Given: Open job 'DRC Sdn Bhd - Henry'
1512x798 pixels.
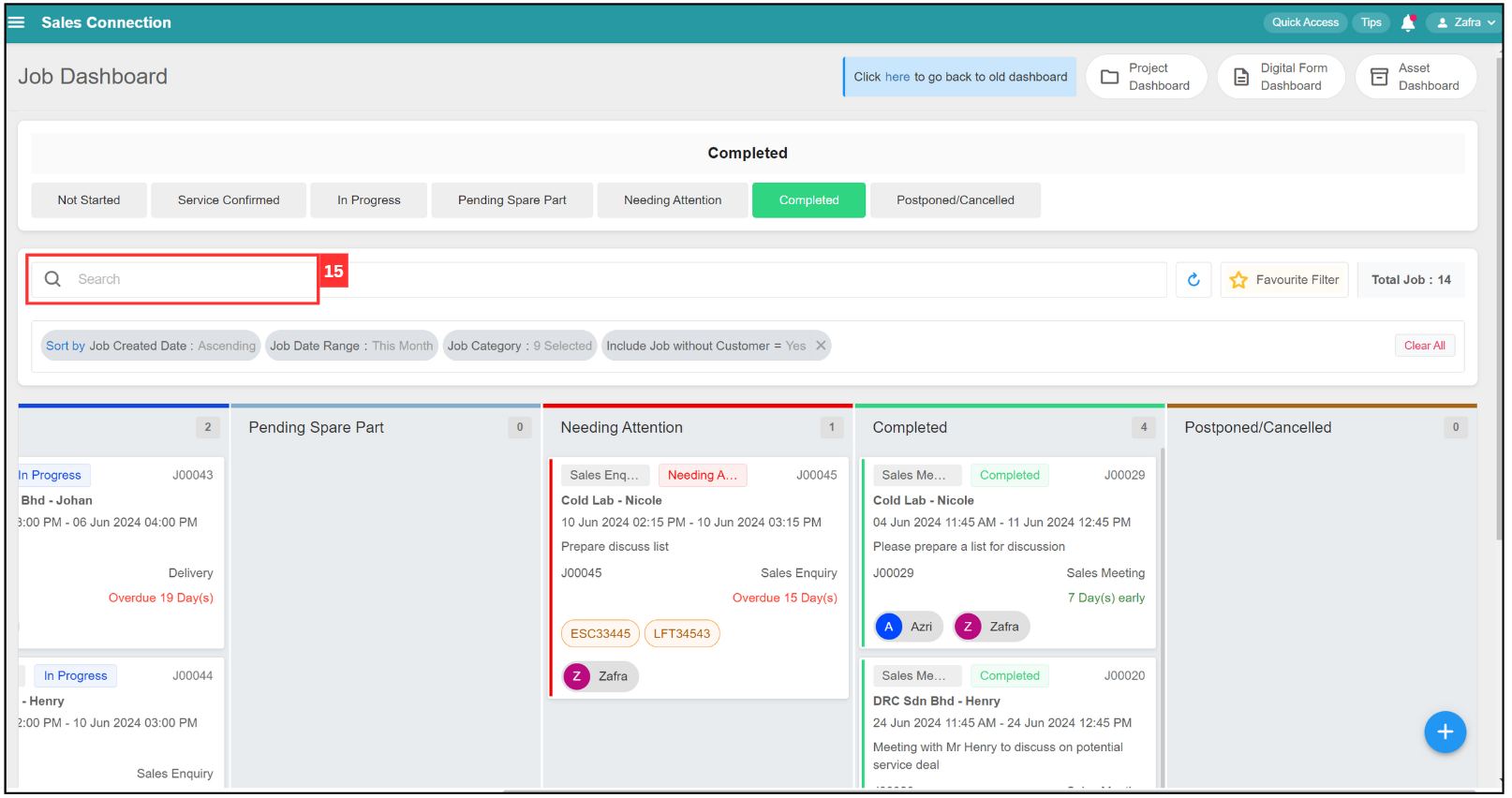Looking at the screenshot, I should tap(936, 702).
